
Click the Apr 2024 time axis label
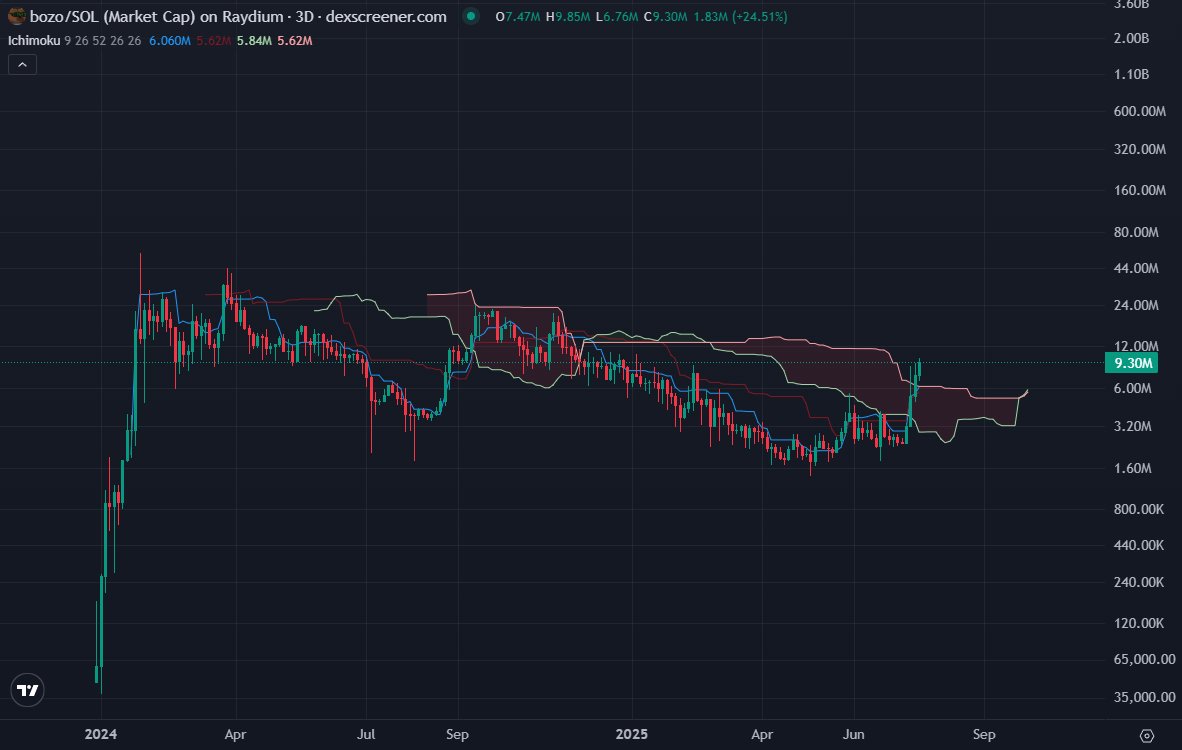(235, 734)
